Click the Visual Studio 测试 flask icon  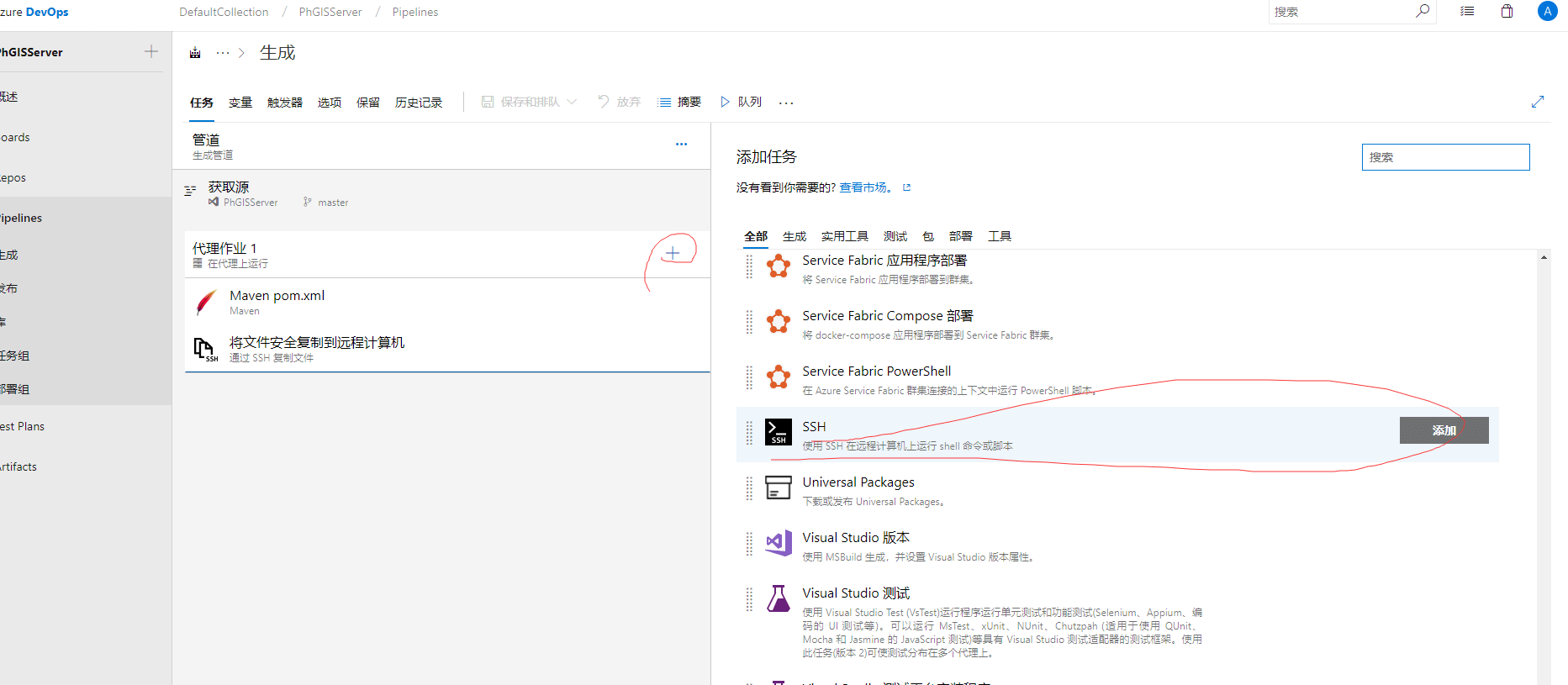[778, 598]
